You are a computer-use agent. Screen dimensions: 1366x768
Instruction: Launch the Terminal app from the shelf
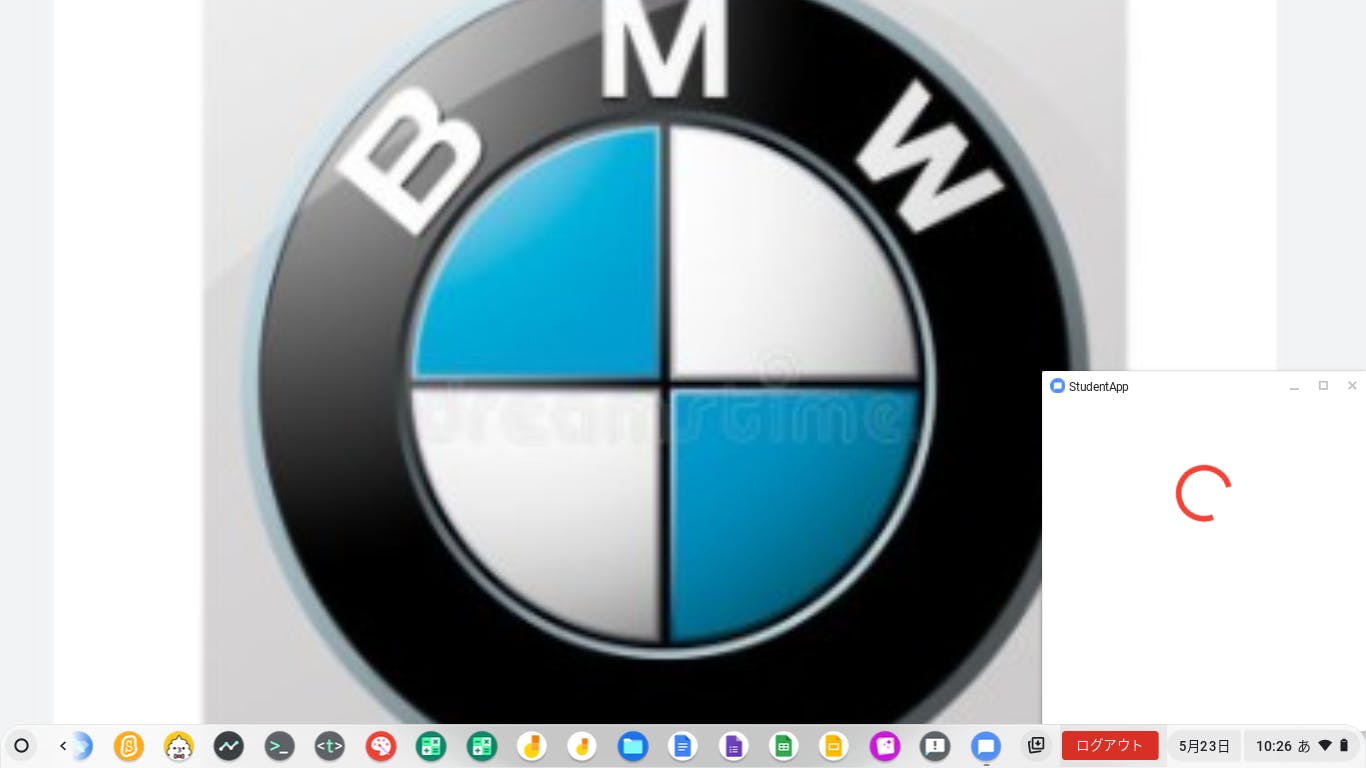[x=279, y=746]
